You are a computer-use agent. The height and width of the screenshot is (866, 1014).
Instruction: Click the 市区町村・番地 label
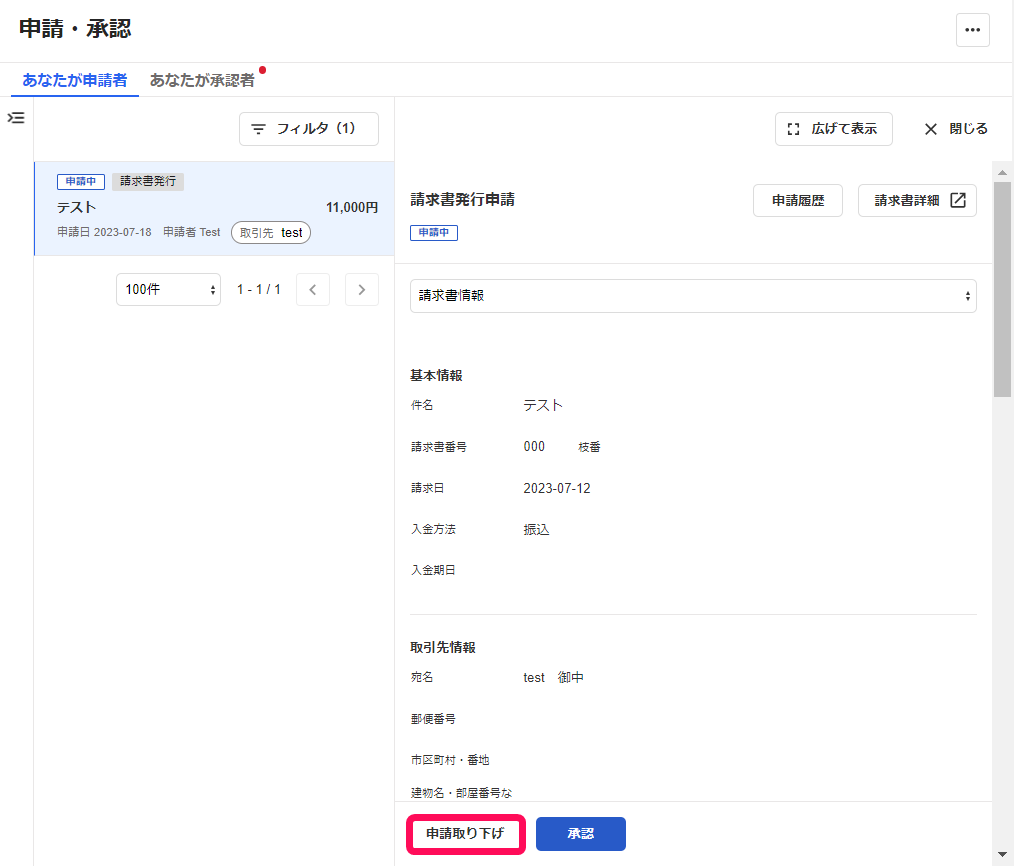click(x=450, y=760)
